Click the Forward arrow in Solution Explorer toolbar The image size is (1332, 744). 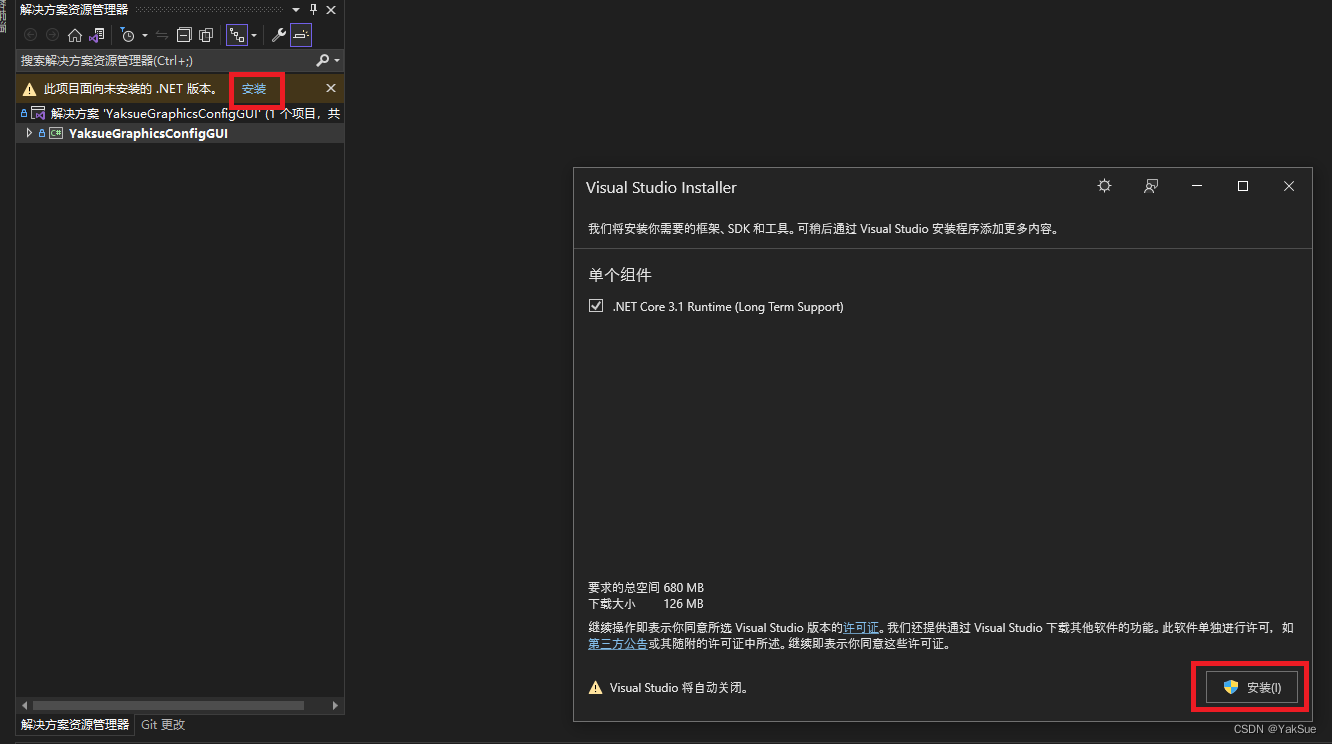(x=52, y=35)
